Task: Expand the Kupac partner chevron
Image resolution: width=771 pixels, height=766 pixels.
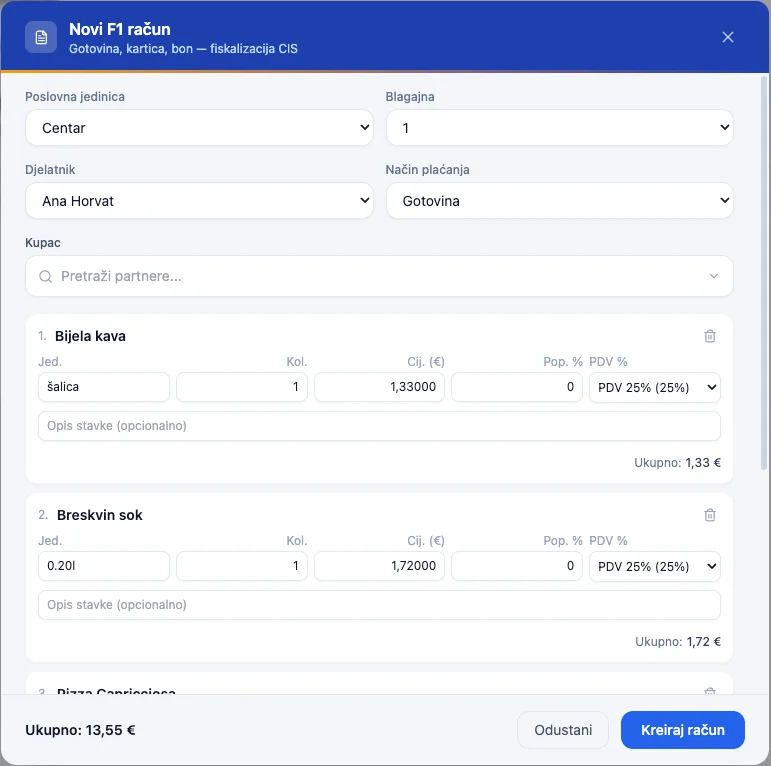Action: click(714, 276)
